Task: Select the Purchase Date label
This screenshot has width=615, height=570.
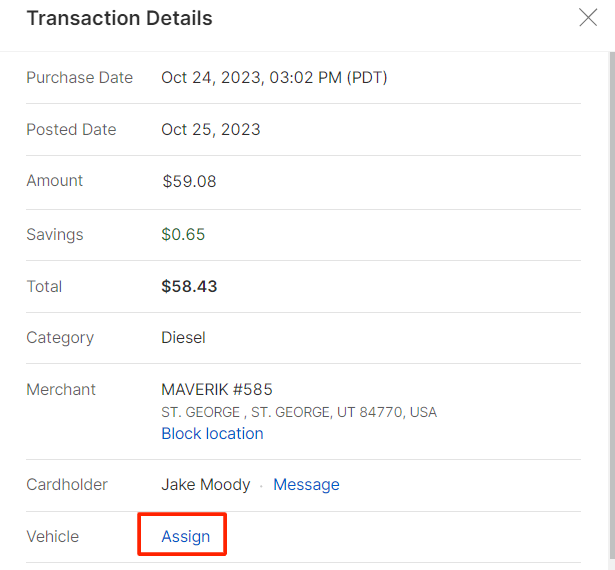Action: click(x=79, y=78)
